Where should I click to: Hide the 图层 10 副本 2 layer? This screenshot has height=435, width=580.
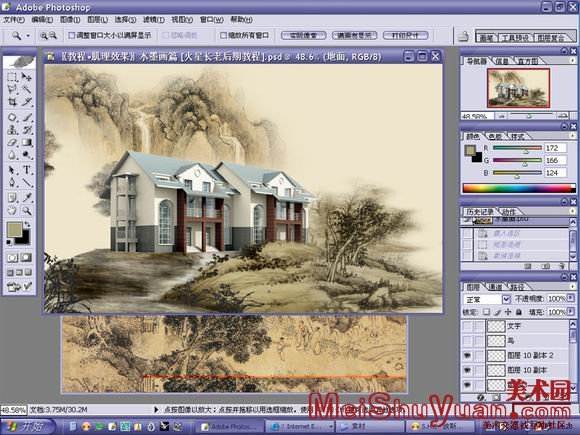[467, 355]
